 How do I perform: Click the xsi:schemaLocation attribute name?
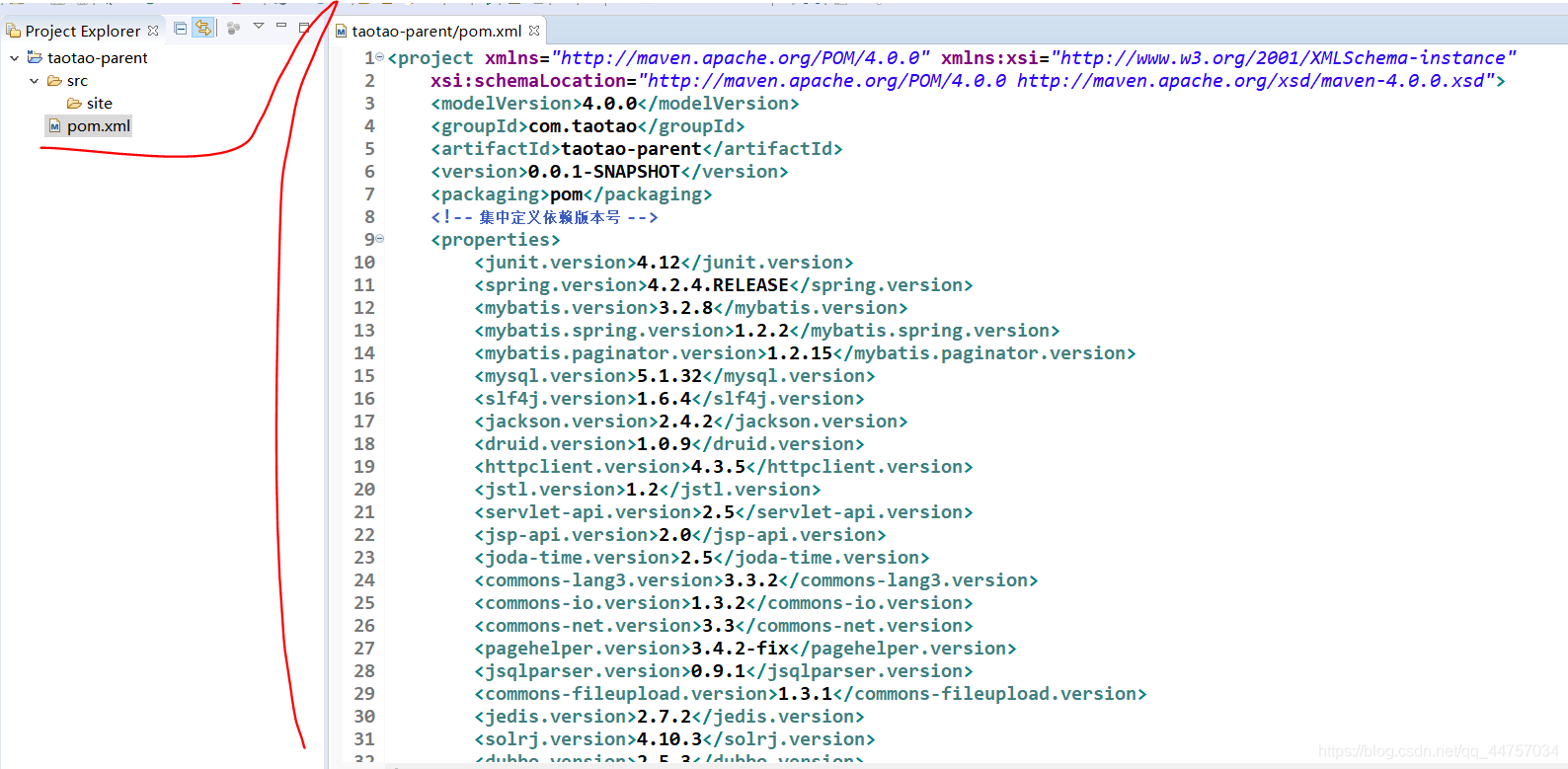click(528, 81)
